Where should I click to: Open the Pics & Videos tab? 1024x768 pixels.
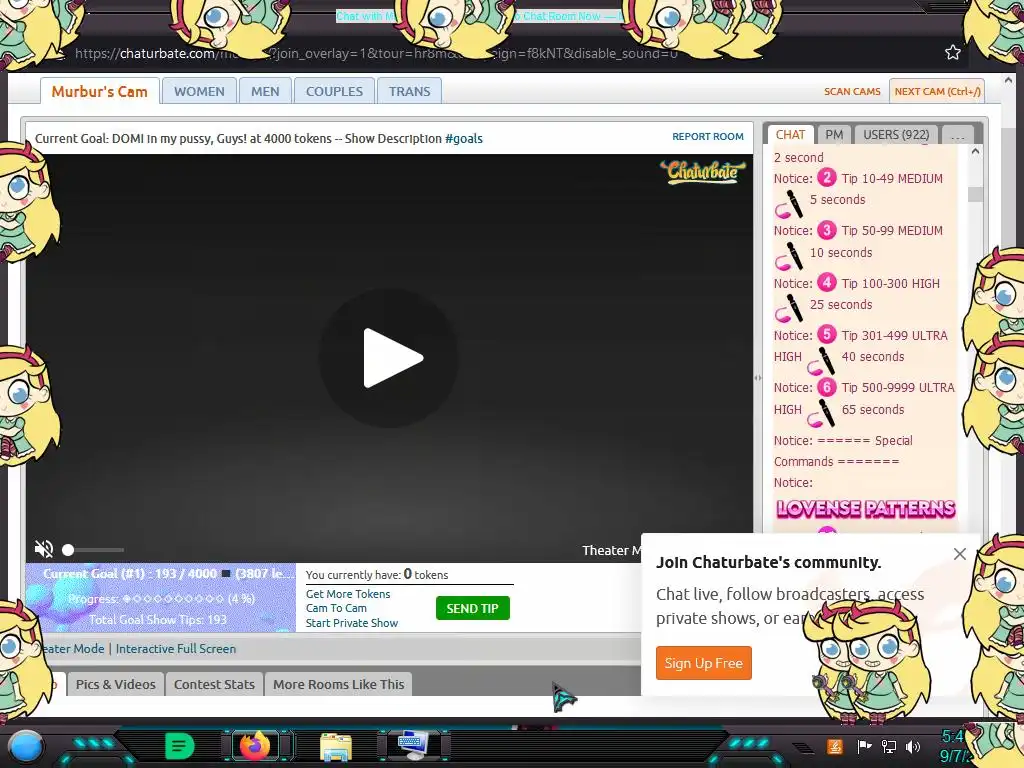coord(116,684)
